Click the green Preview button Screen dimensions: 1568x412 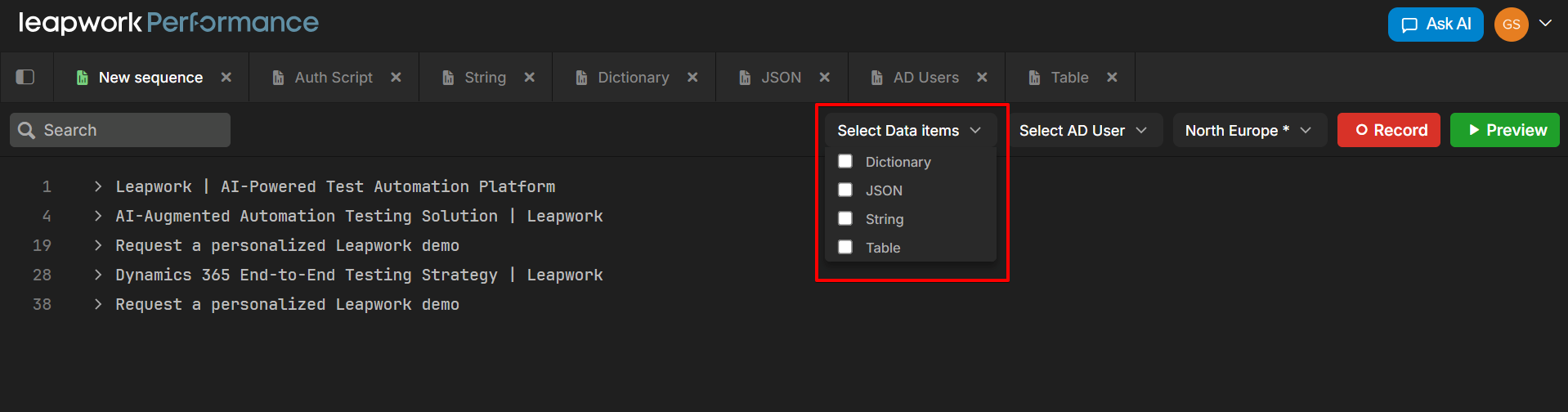pos(1504,131)
